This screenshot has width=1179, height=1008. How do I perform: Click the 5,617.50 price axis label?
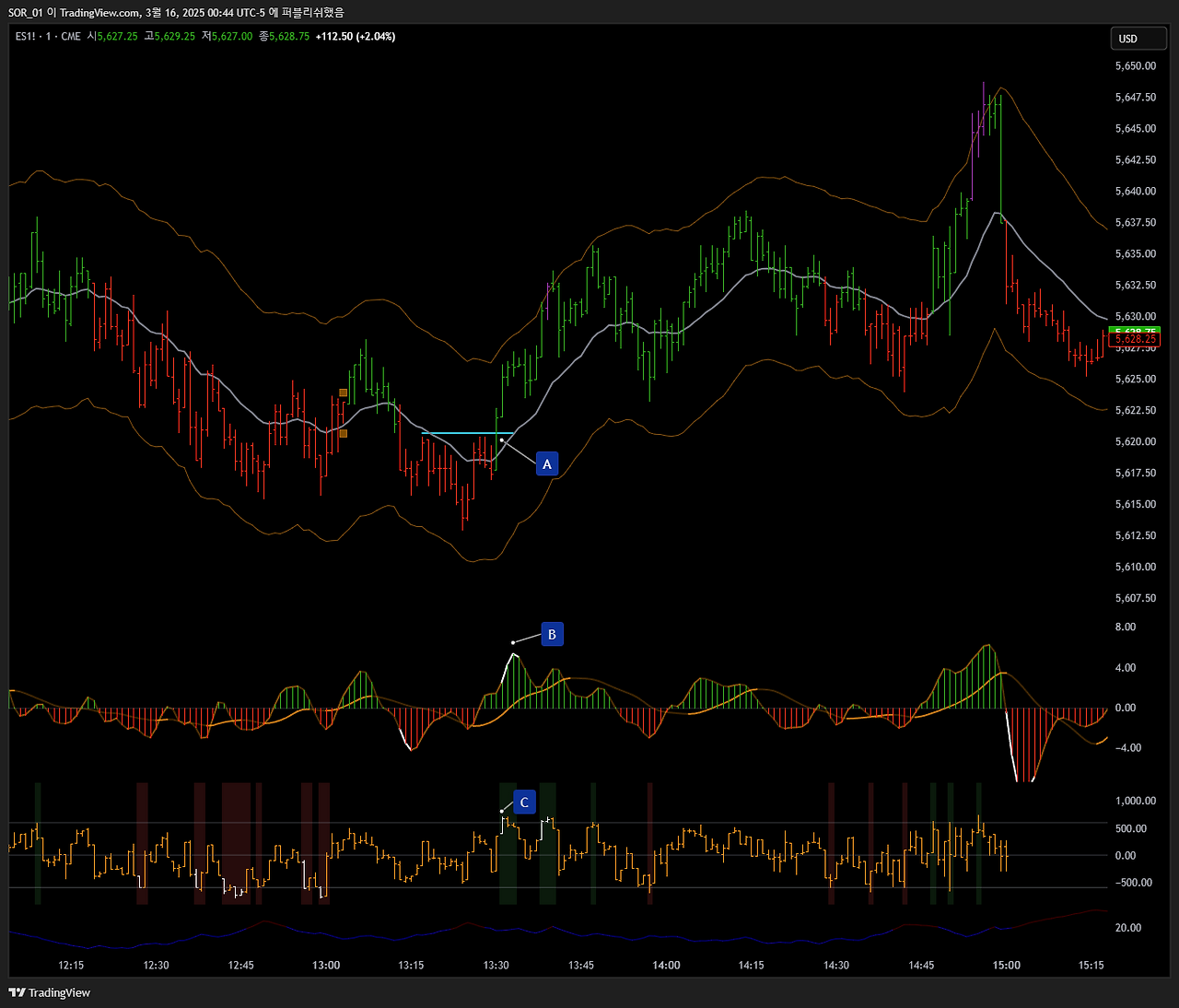point(1135,474)
